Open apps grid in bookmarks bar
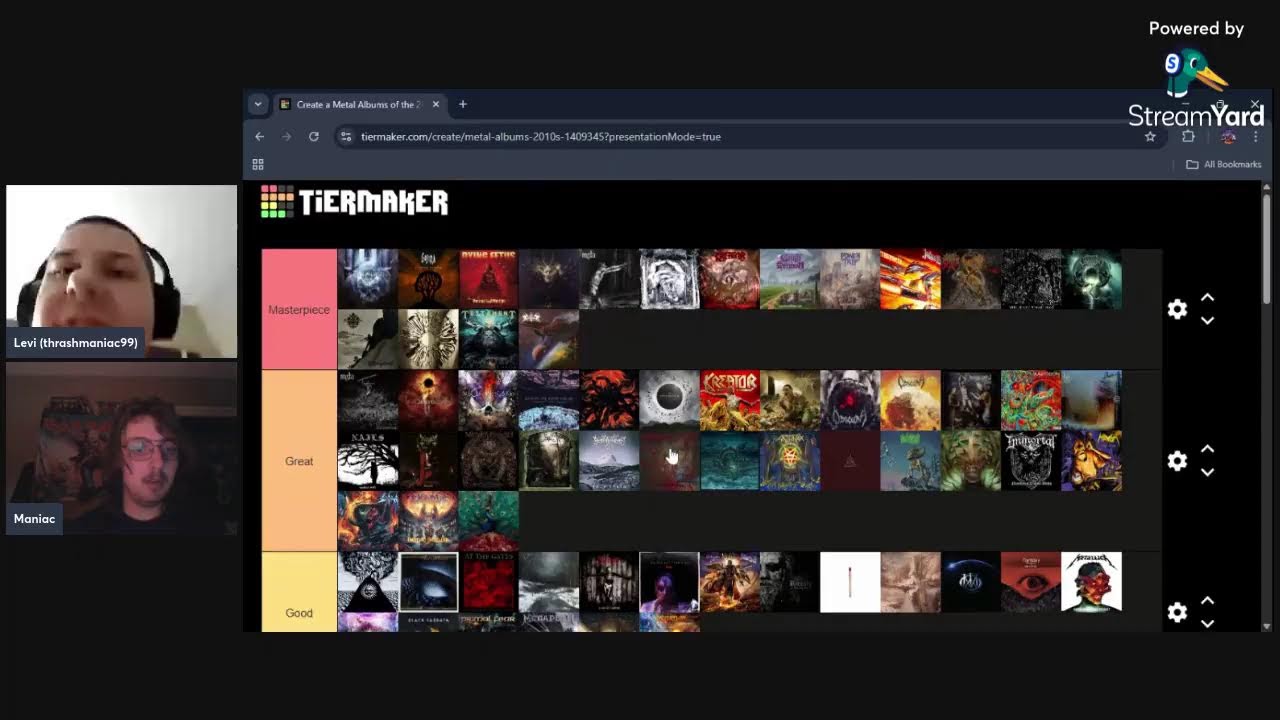 point(258,164)
